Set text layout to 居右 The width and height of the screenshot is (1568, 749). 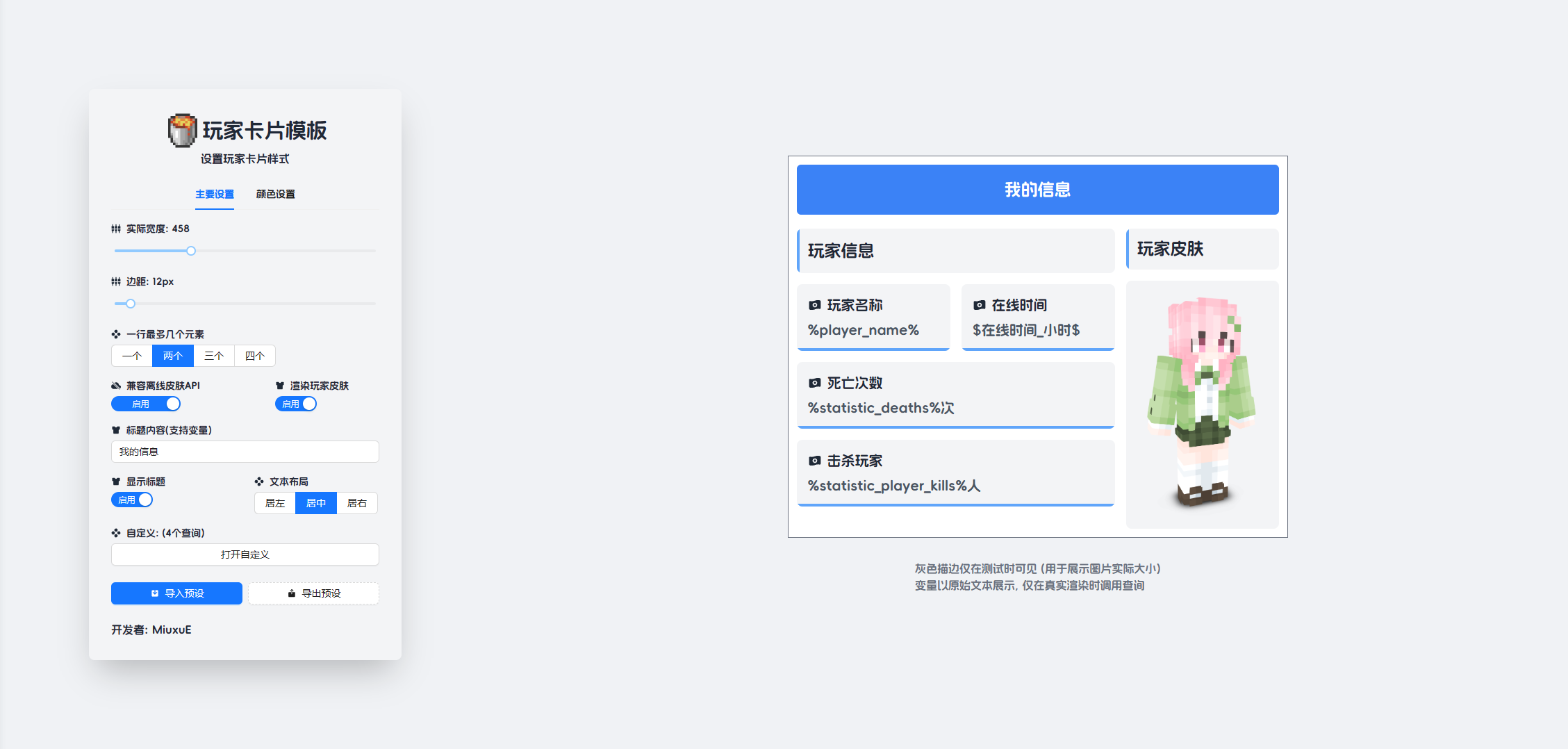point(357,503)
